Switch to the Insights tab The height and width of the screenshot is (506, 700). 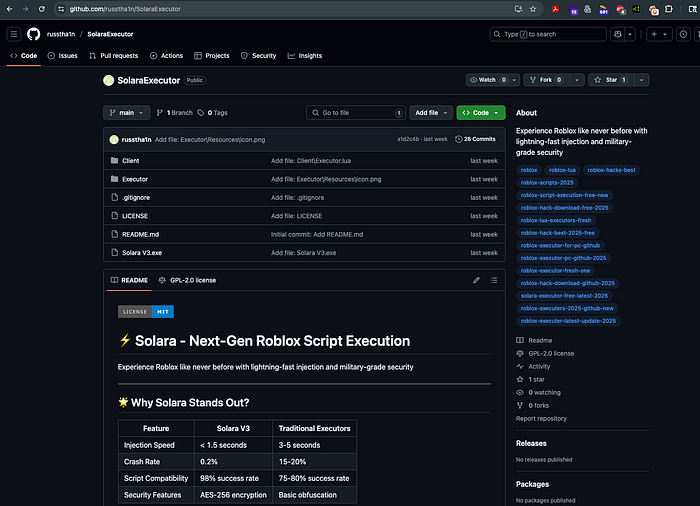[x=305, y=55]
